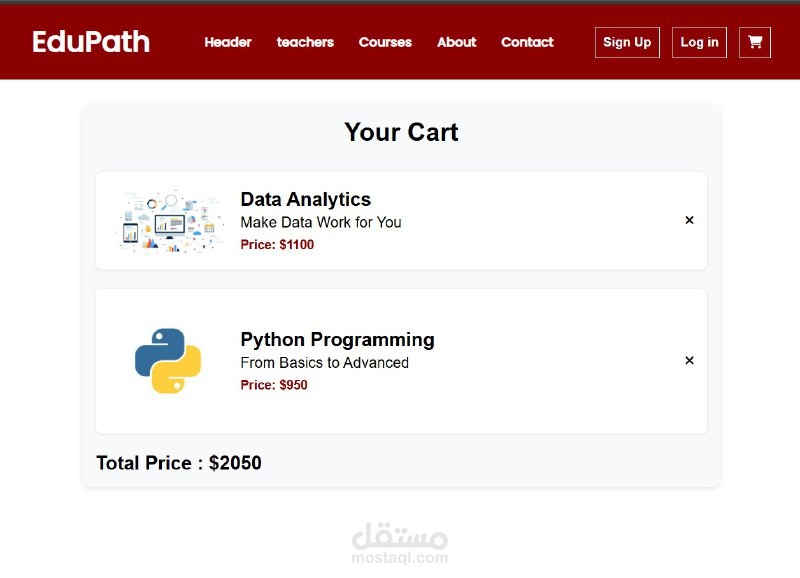
Task: Click the mostaql watermark logo
Action: tap(400, 543)
